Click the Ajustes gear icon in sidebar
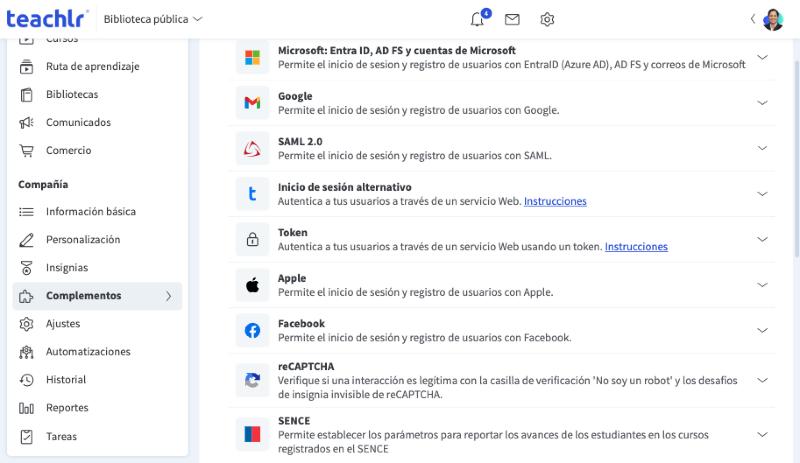The image size is (800, 463). pyautogui.click(x=26, y=324)
